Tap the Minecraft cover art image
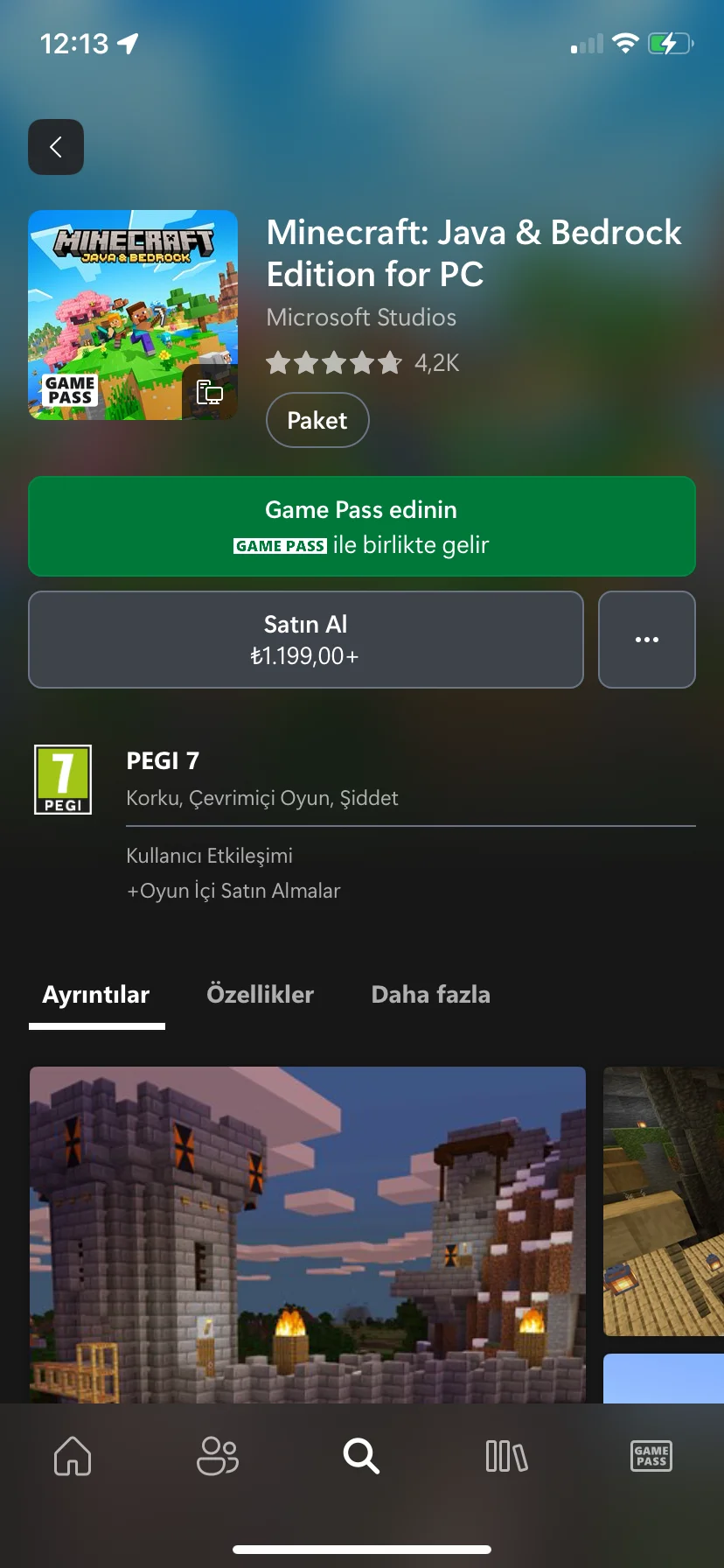This screenshot has width=724, height=1568. [x=133, y=315]
